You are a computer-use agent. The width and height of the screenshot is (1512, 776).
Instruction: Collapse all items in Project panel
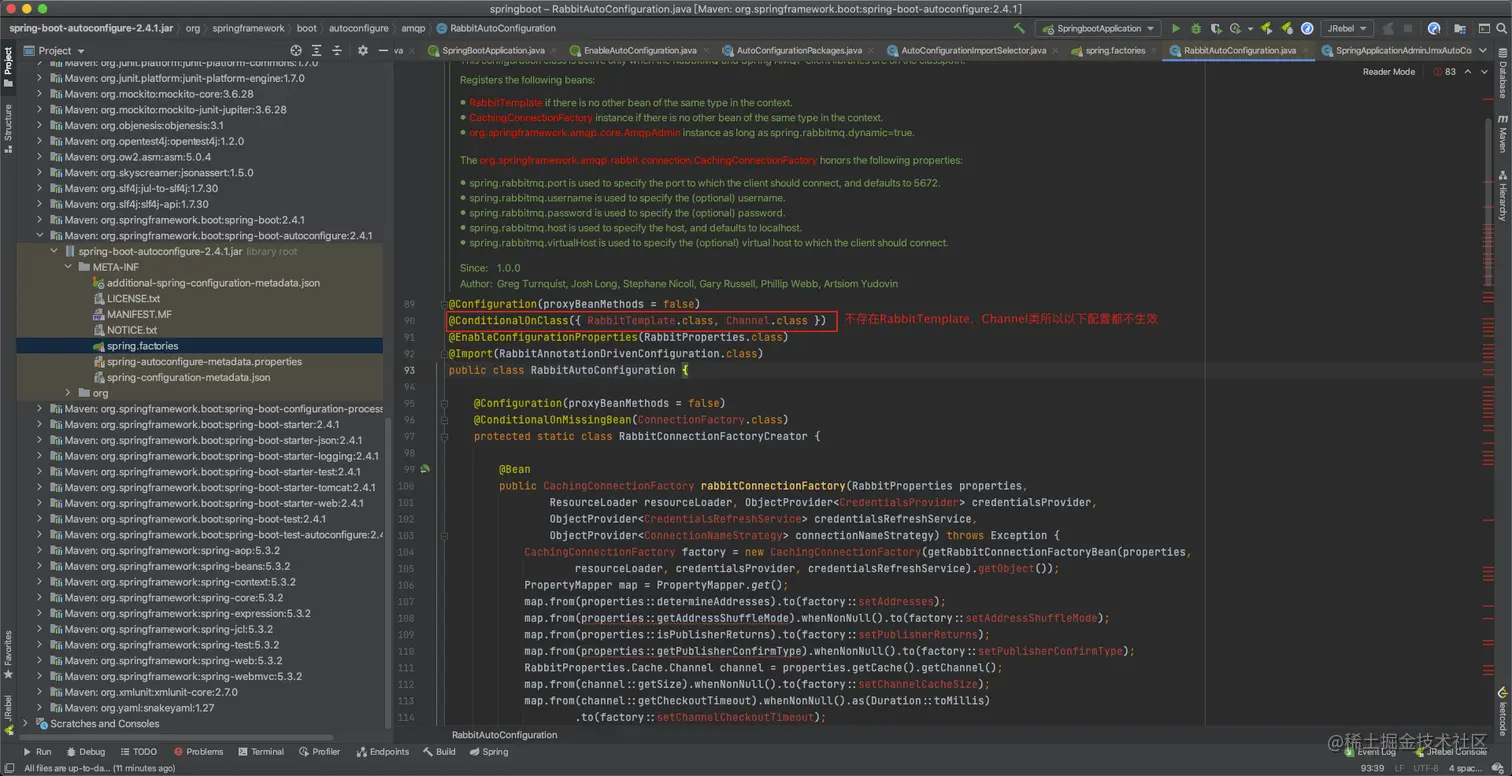[x=338, y=50]
